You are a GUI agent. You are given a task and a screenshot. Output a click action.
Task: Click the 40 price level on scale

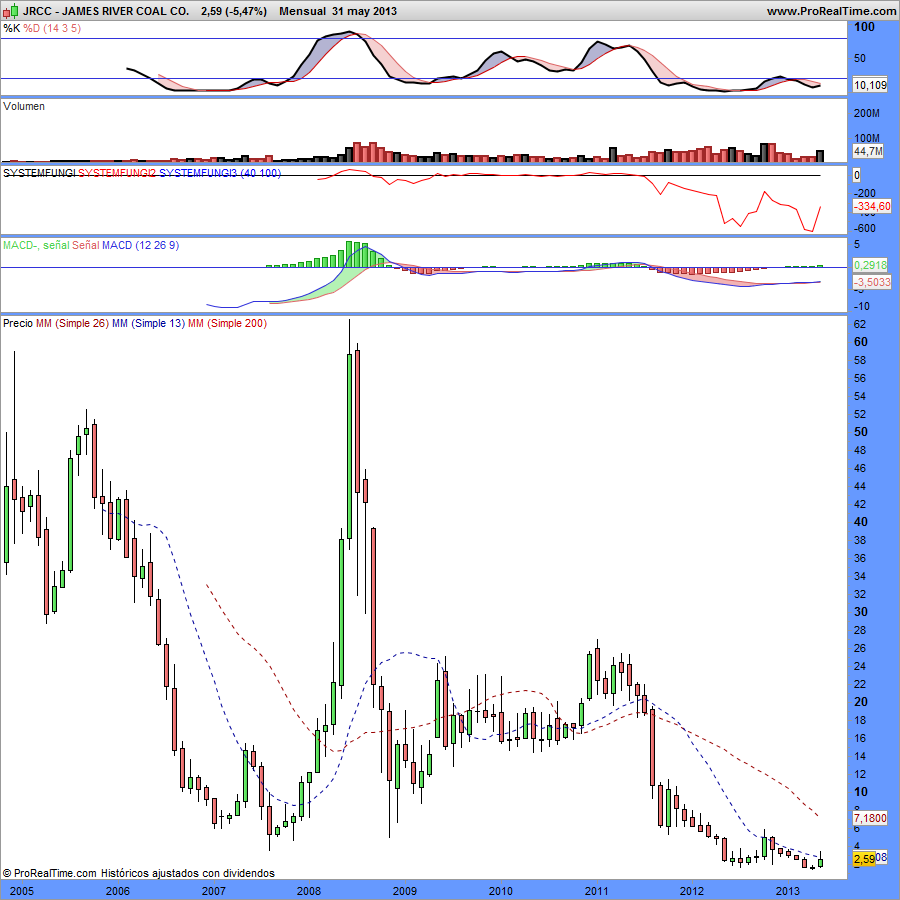(861, 522)
